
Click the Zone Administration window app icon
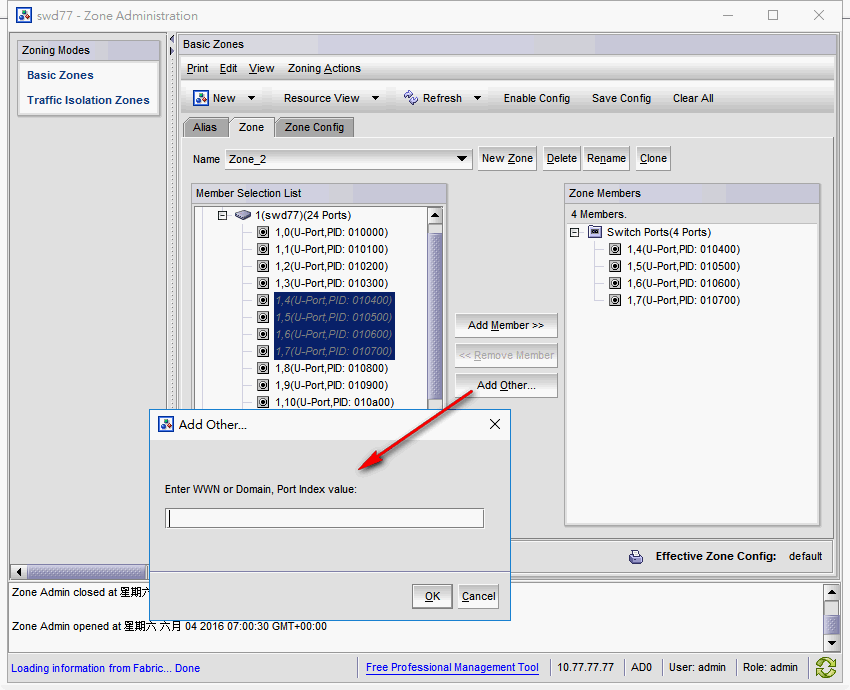click(x=24, y=15)
